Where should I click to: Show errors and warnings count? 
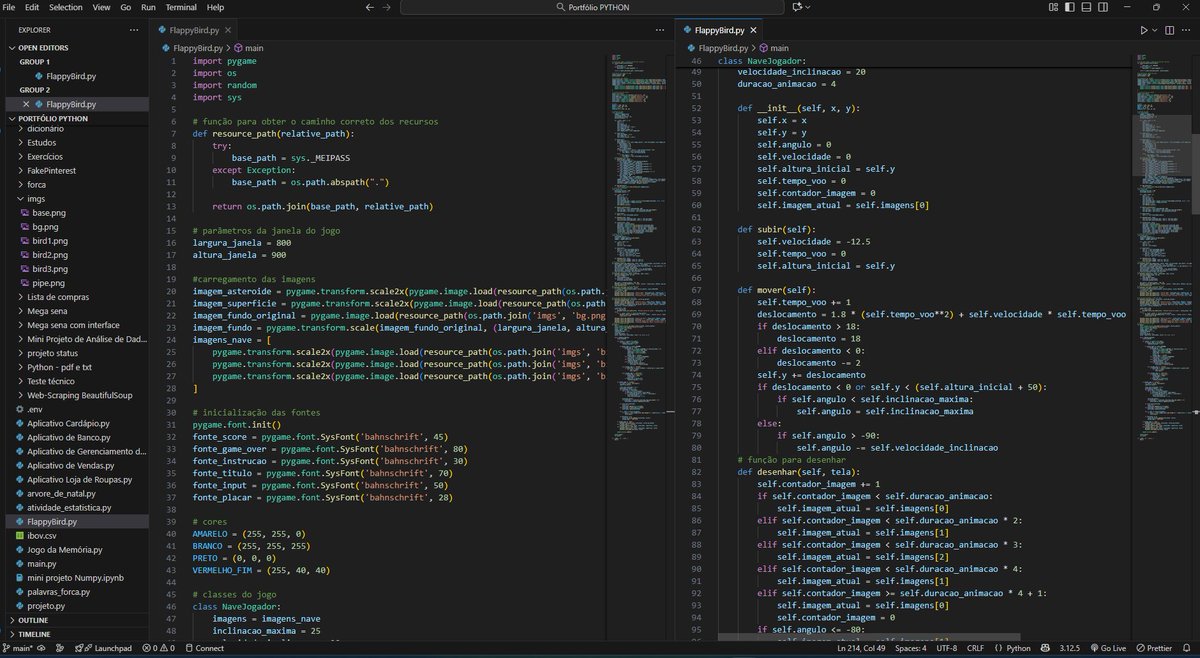pos(156,648)
